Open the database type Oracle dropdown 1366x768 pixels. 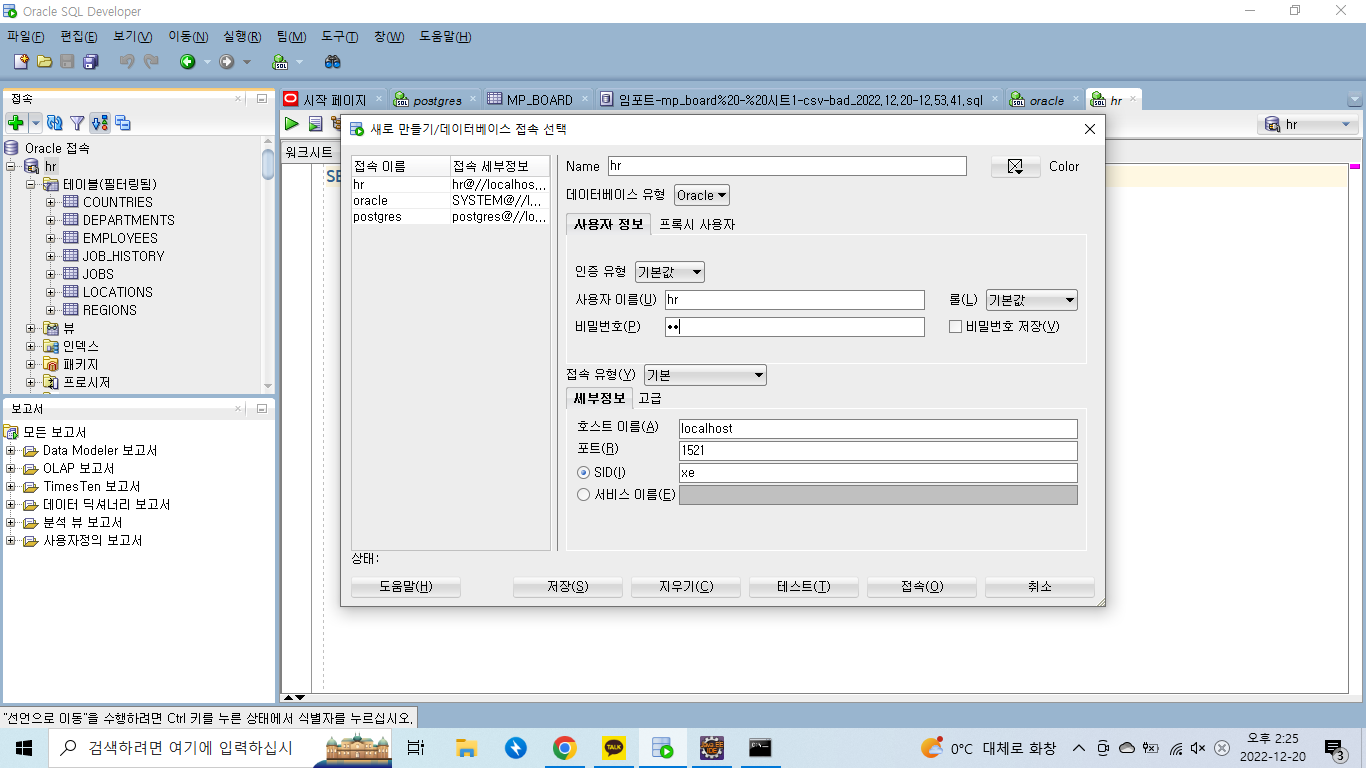[702, 195]
